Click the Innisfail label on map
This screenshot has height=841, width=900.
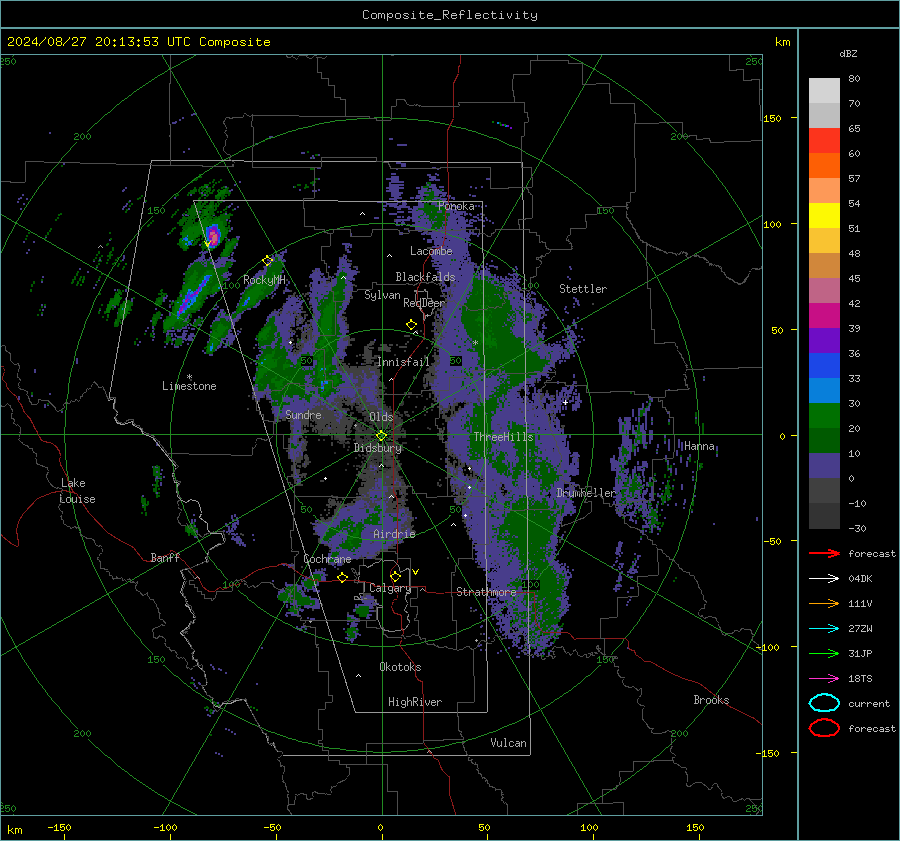pyautogui.click(x=403, y=362)
